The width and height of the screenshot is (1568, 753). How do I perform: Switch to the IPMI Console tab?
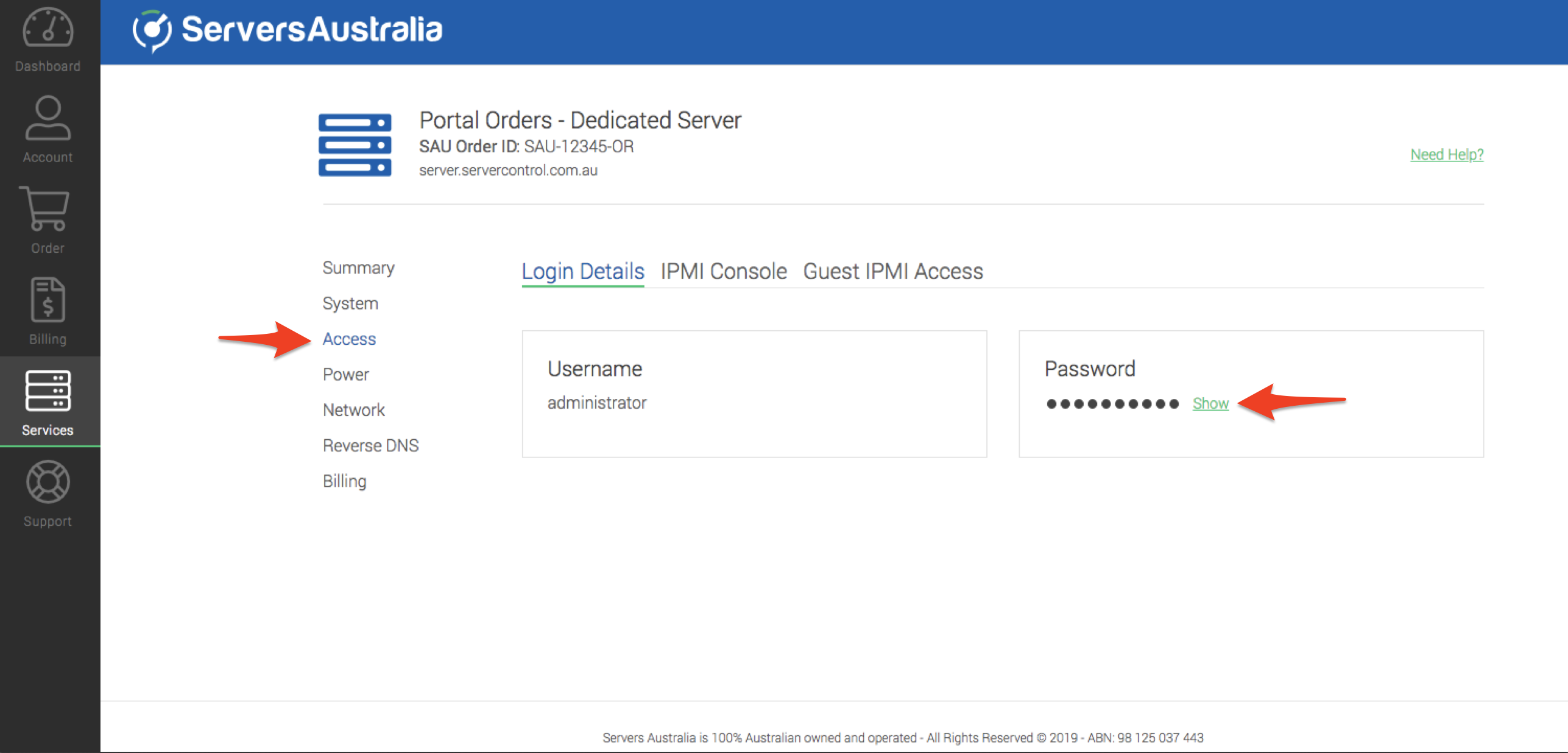point(723,271)
